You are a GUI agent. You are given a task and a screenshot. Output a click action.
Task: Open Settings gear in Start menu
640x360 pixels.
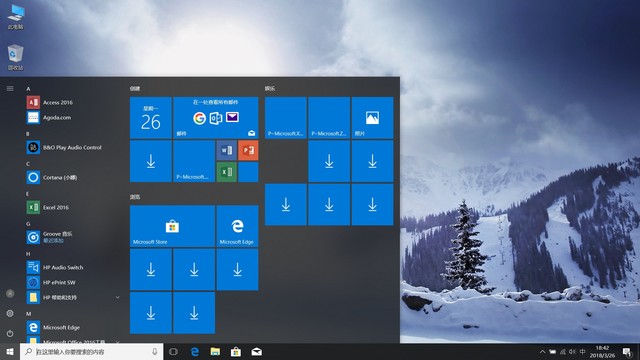coord(10,313)
